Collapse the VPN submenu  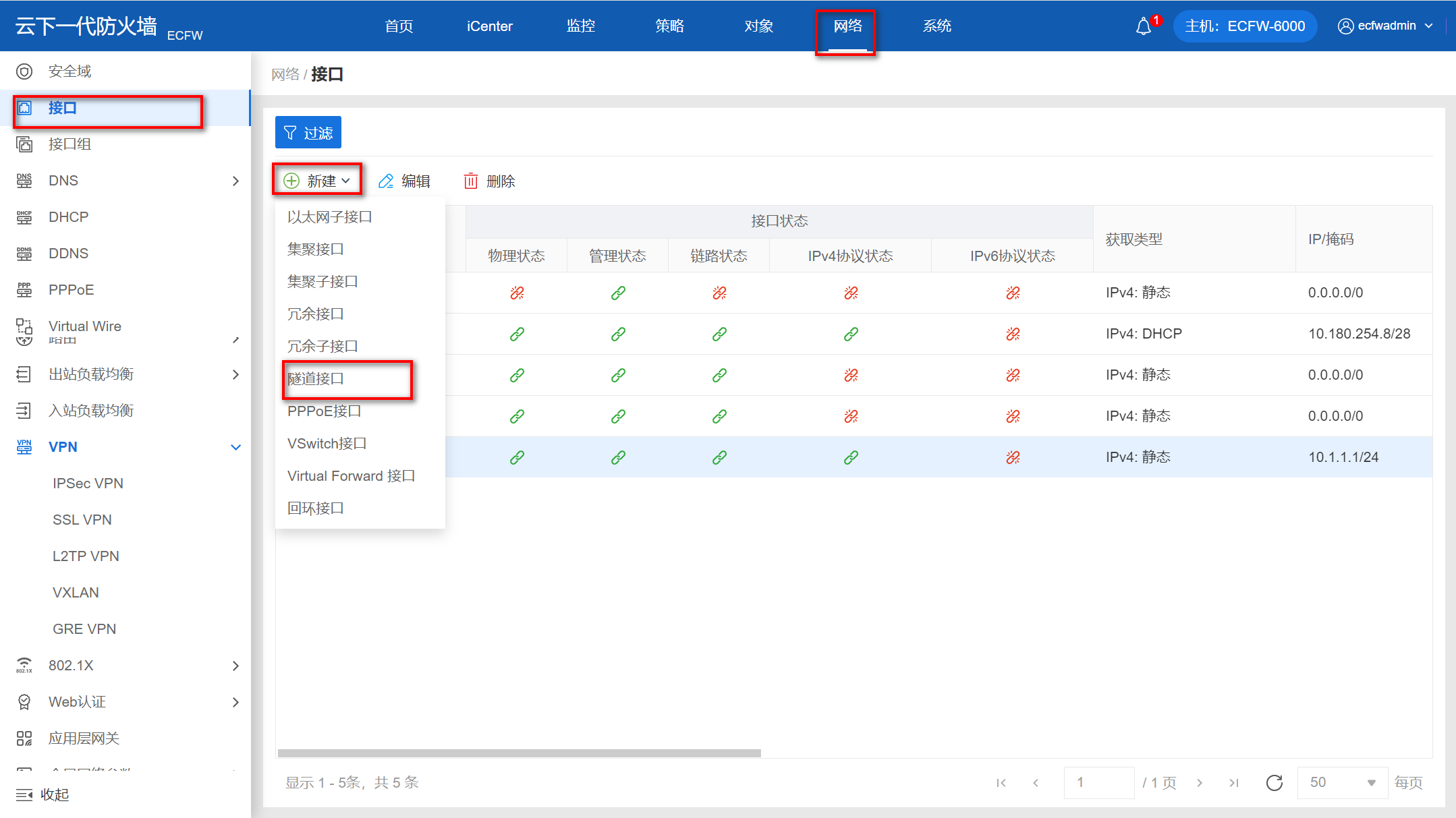click(x=235, y=447)
